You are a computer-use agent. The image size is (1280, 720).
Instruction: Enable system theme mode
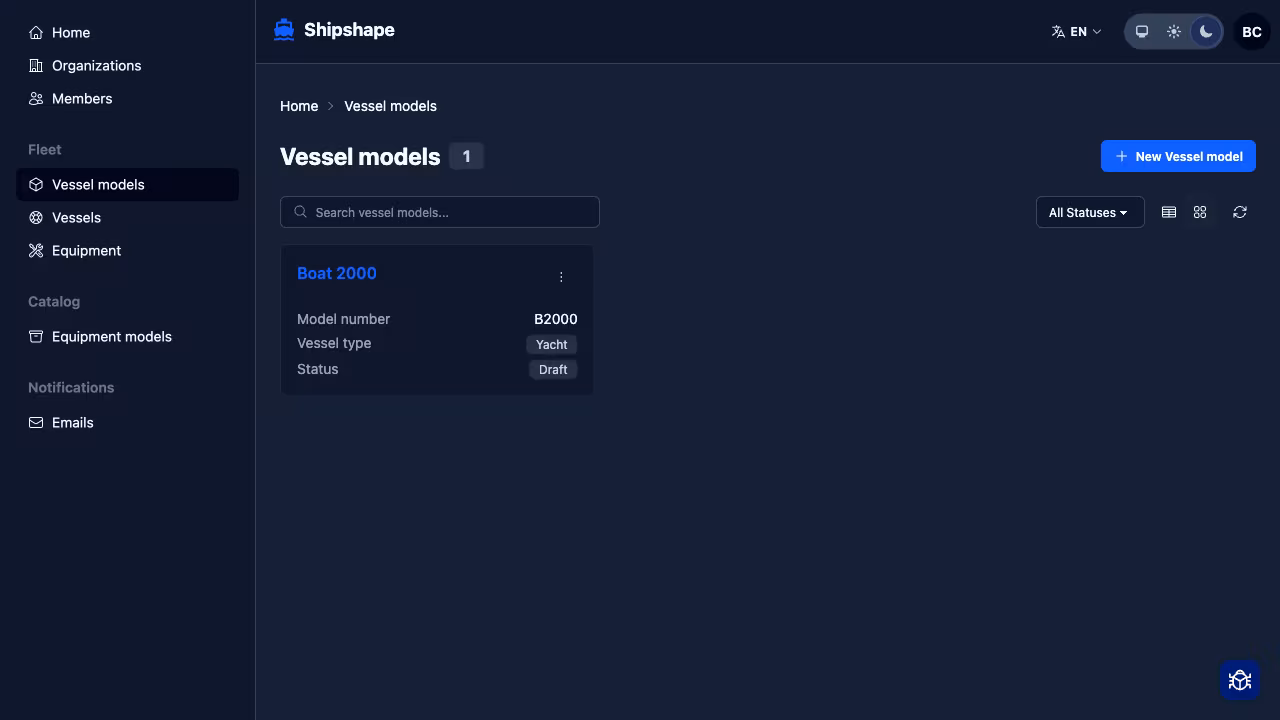(1142, 31)
